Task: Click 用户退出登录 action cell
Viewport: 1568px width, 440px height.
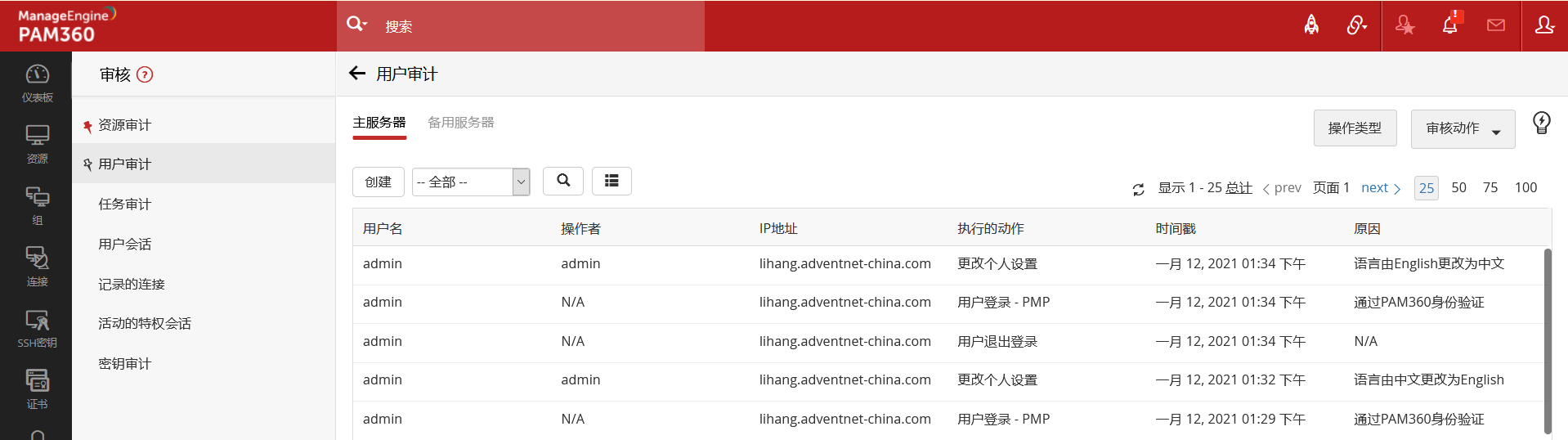Action: [997, 341]
